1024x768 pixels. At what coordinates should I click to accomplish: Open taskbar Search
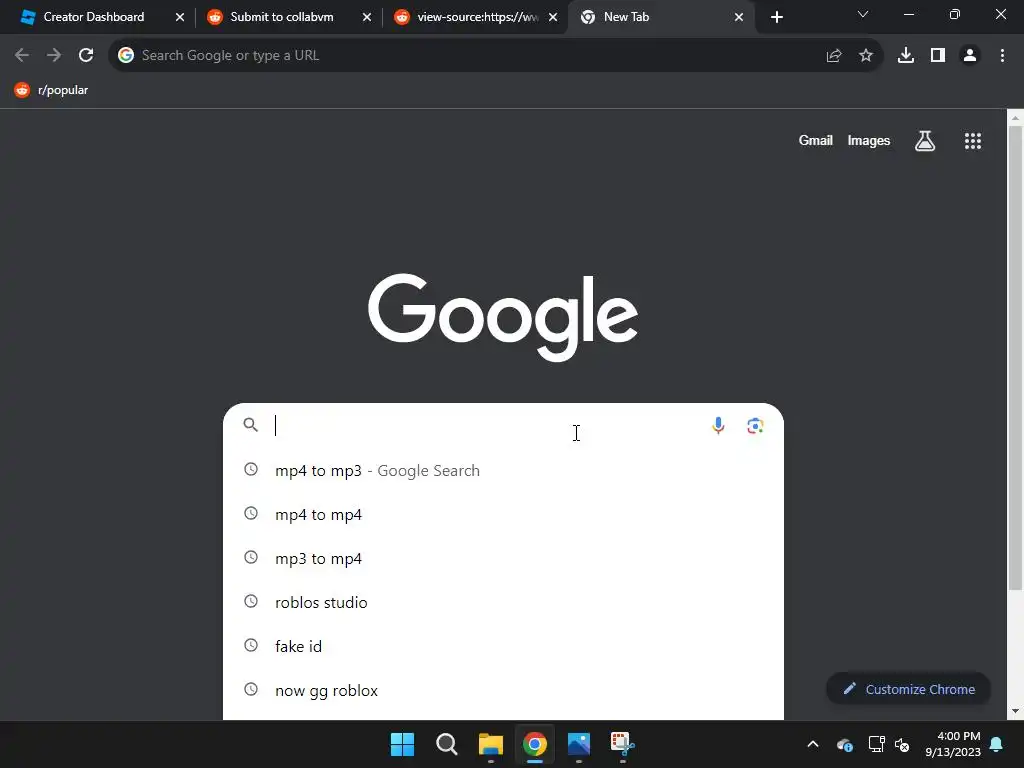447,744
